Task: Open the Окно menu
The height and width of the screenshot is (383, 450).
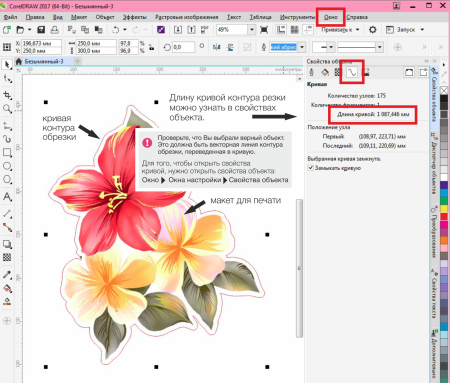Action: click(331, 17)
